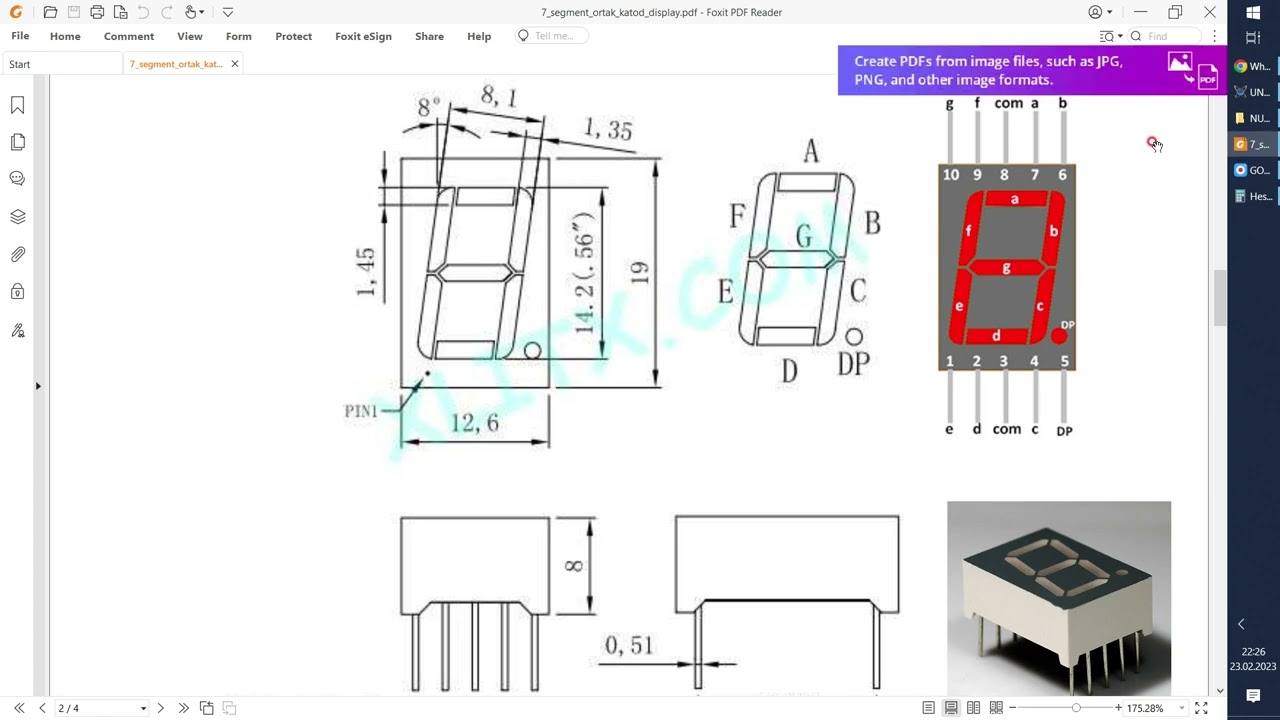Open the Layers panel

click(17, 217)
